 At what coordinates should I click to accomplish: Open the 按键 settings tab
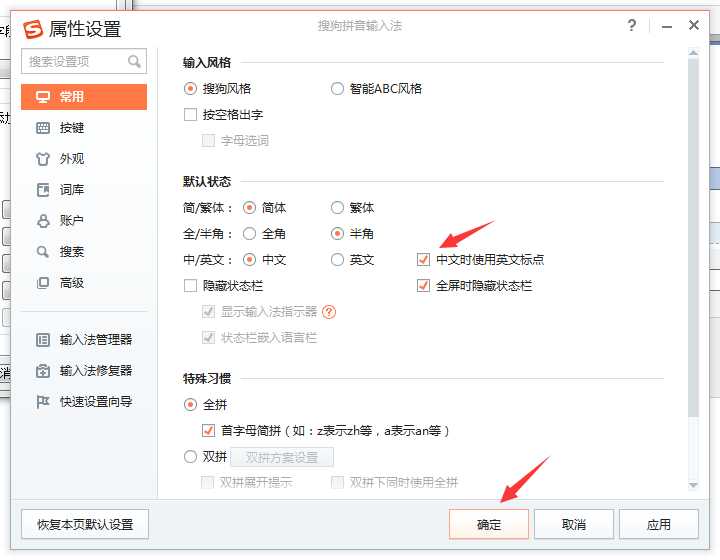[84, 128]
